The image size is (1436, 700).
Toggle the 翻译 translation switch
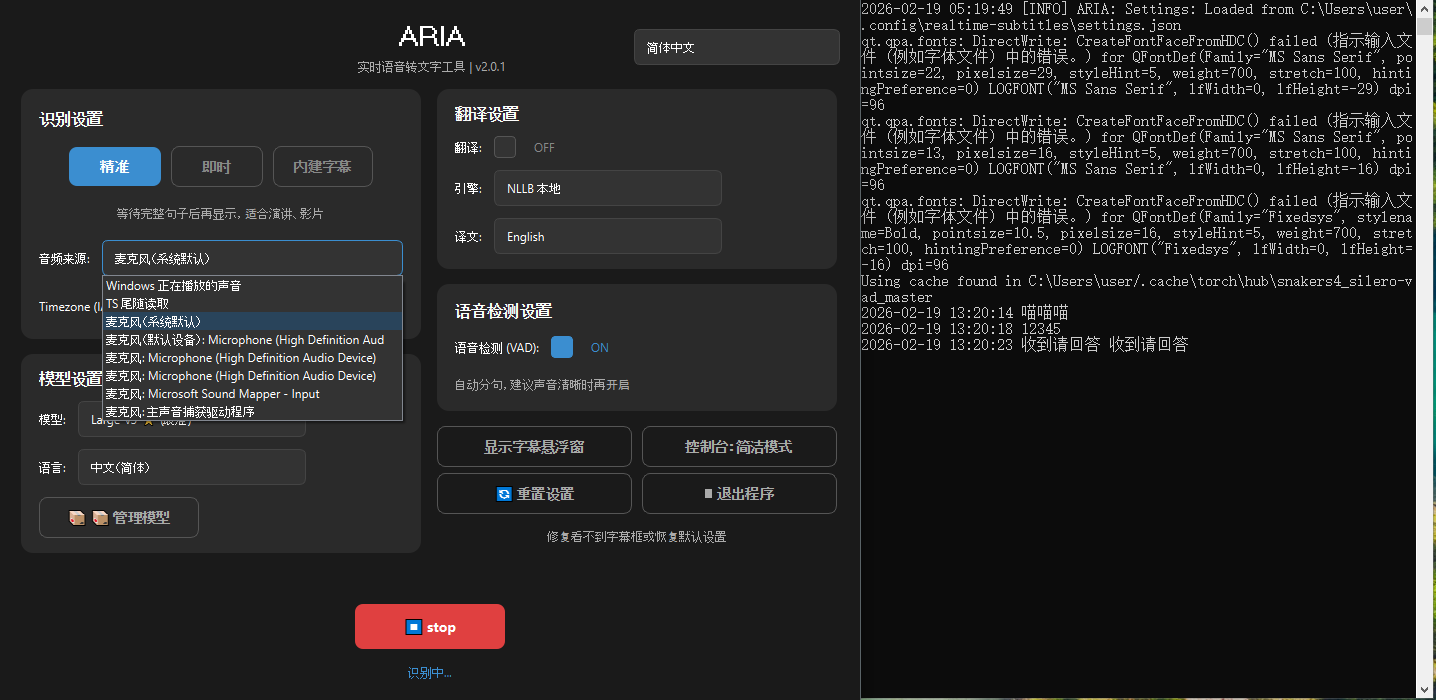point(505,147)
